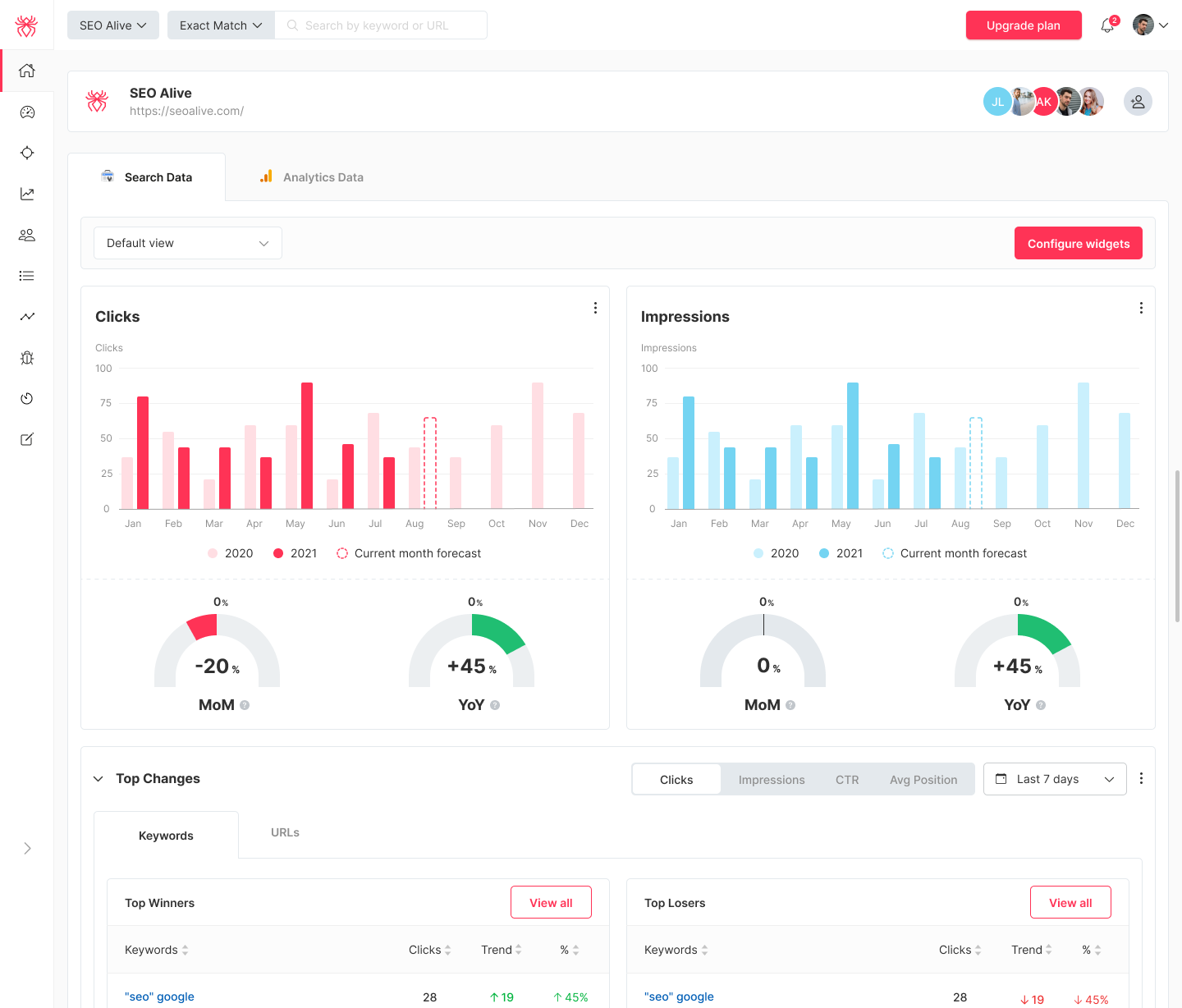Select the Impressions metric tab
This screenshot has height=1008, width=1182.
(x=772, y=780)
